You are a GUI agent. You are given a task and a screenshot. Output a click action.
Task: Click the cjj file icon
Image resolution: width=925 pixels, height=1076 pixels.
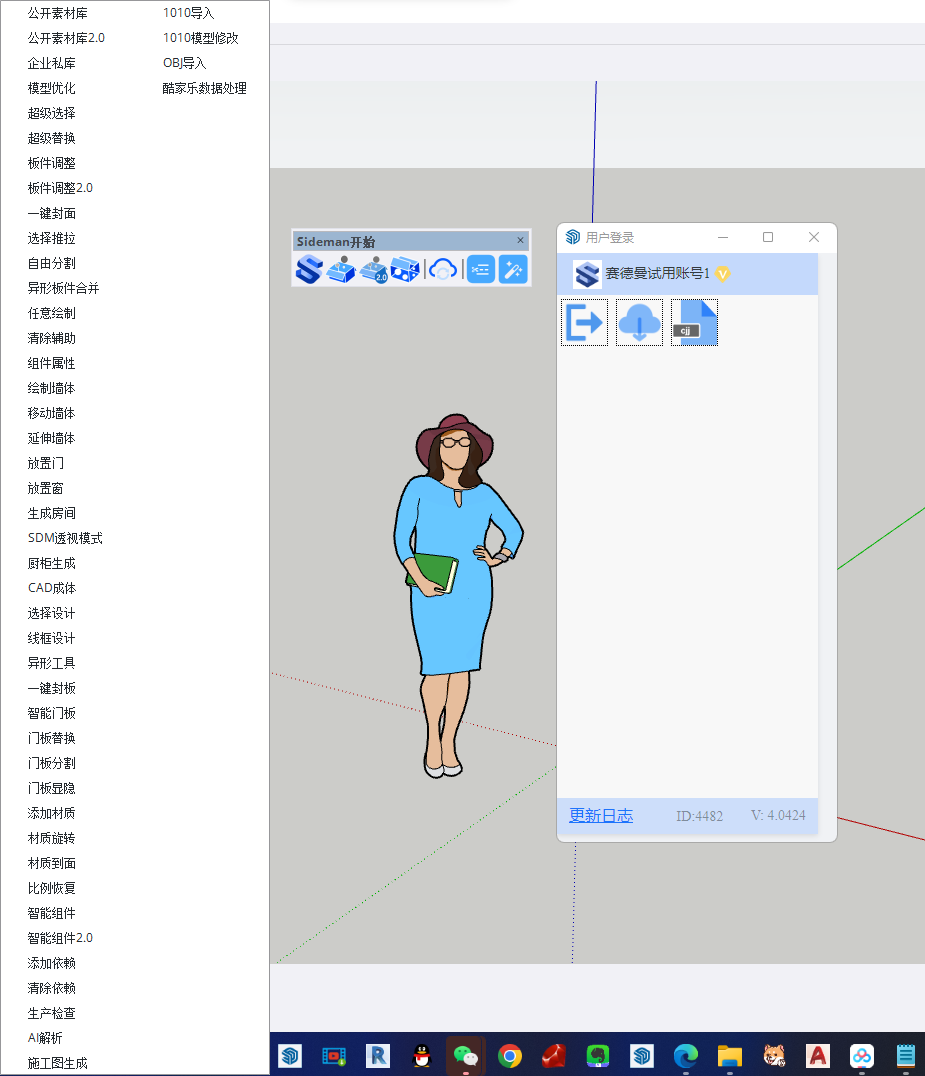[x=694, y=322]
